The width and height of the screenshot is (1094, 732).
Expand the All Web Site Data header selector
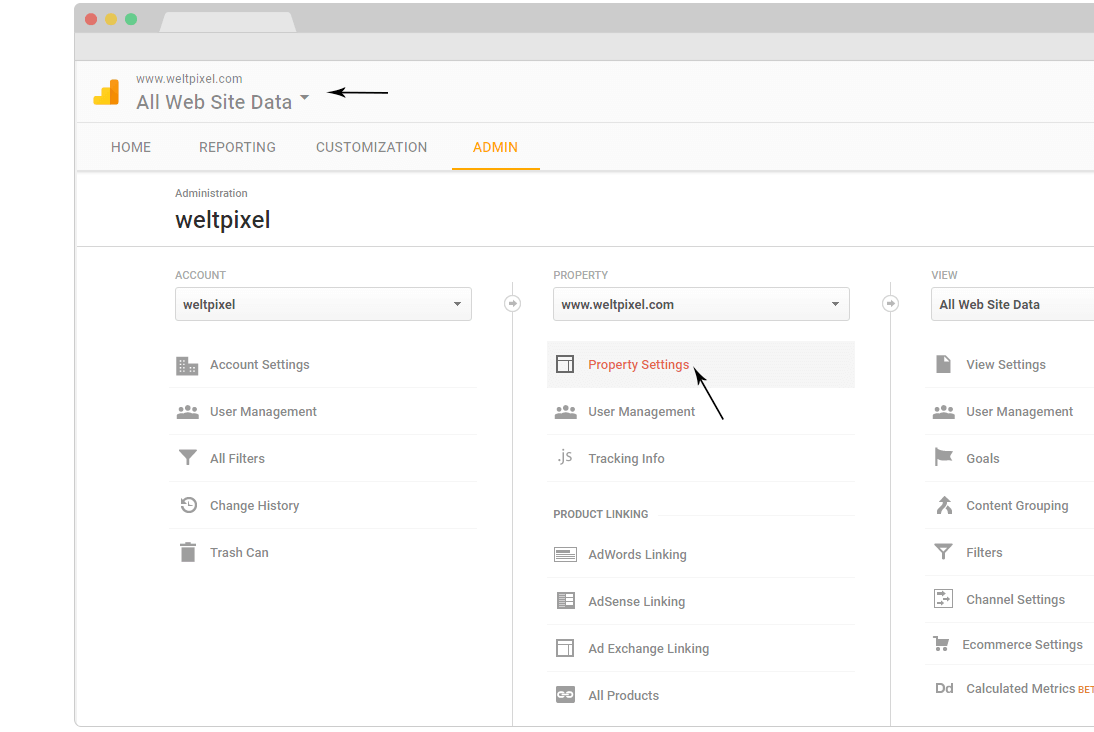[x=223, y=102]
